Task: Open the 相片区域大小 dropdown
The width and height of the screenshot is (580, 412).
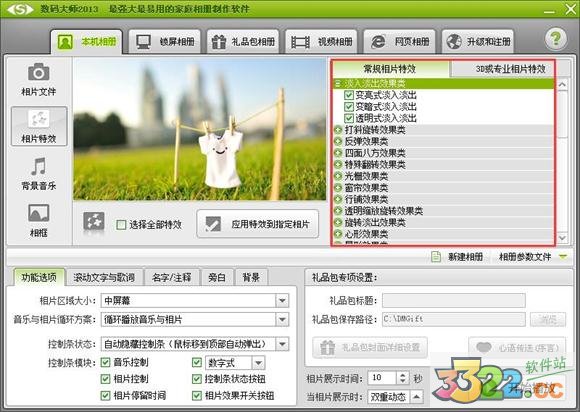Action: (x=195, y=300)
